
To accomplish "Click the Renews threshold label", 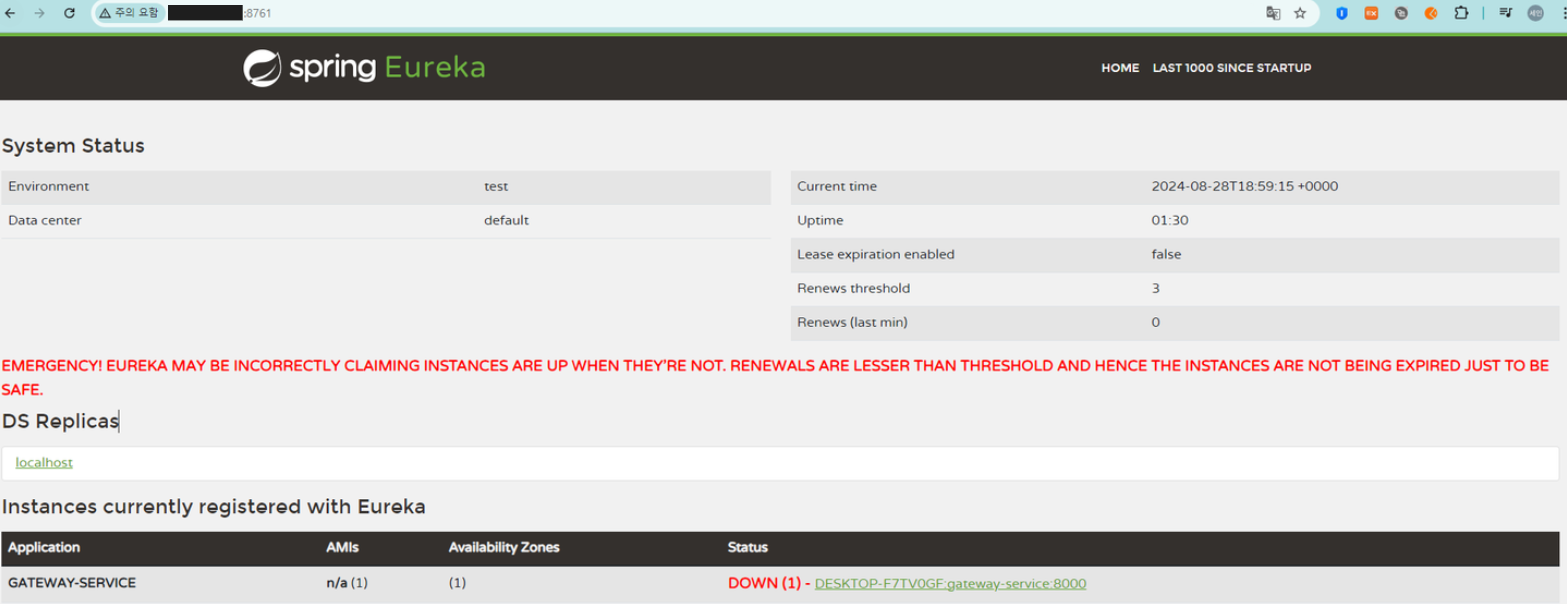I will [x=853, y=288].
